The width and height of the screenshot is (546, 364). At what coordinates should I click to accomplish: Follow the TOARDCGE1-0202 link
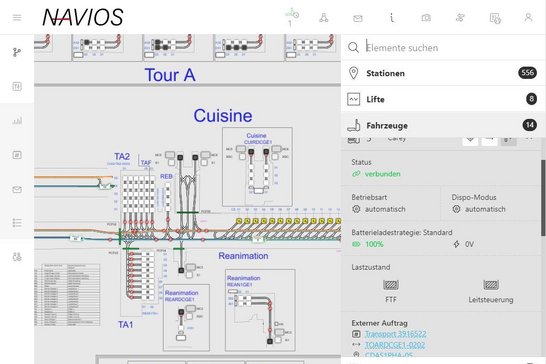click(395, 345)
